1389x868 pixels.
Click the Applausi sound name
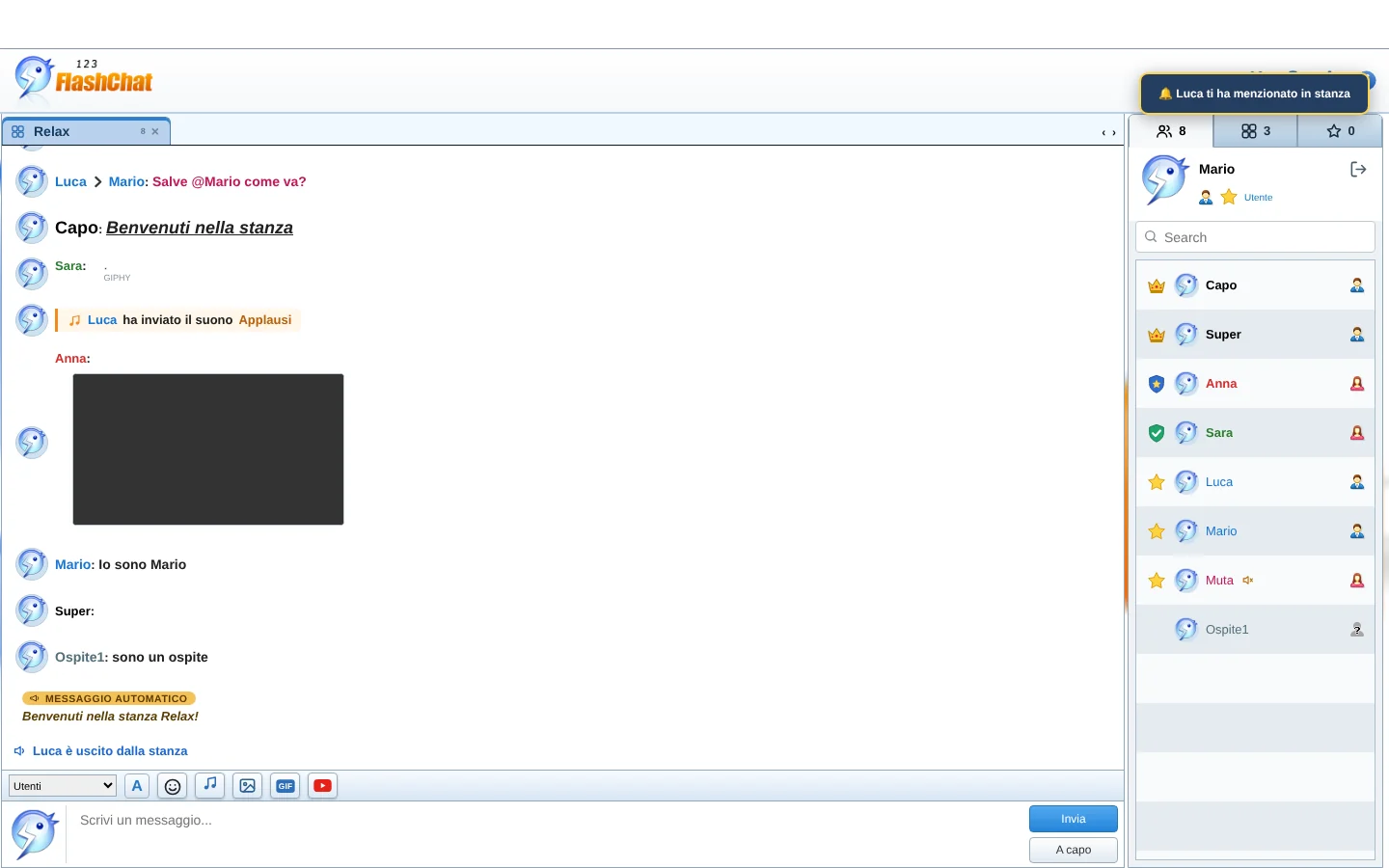coord(265,320)
